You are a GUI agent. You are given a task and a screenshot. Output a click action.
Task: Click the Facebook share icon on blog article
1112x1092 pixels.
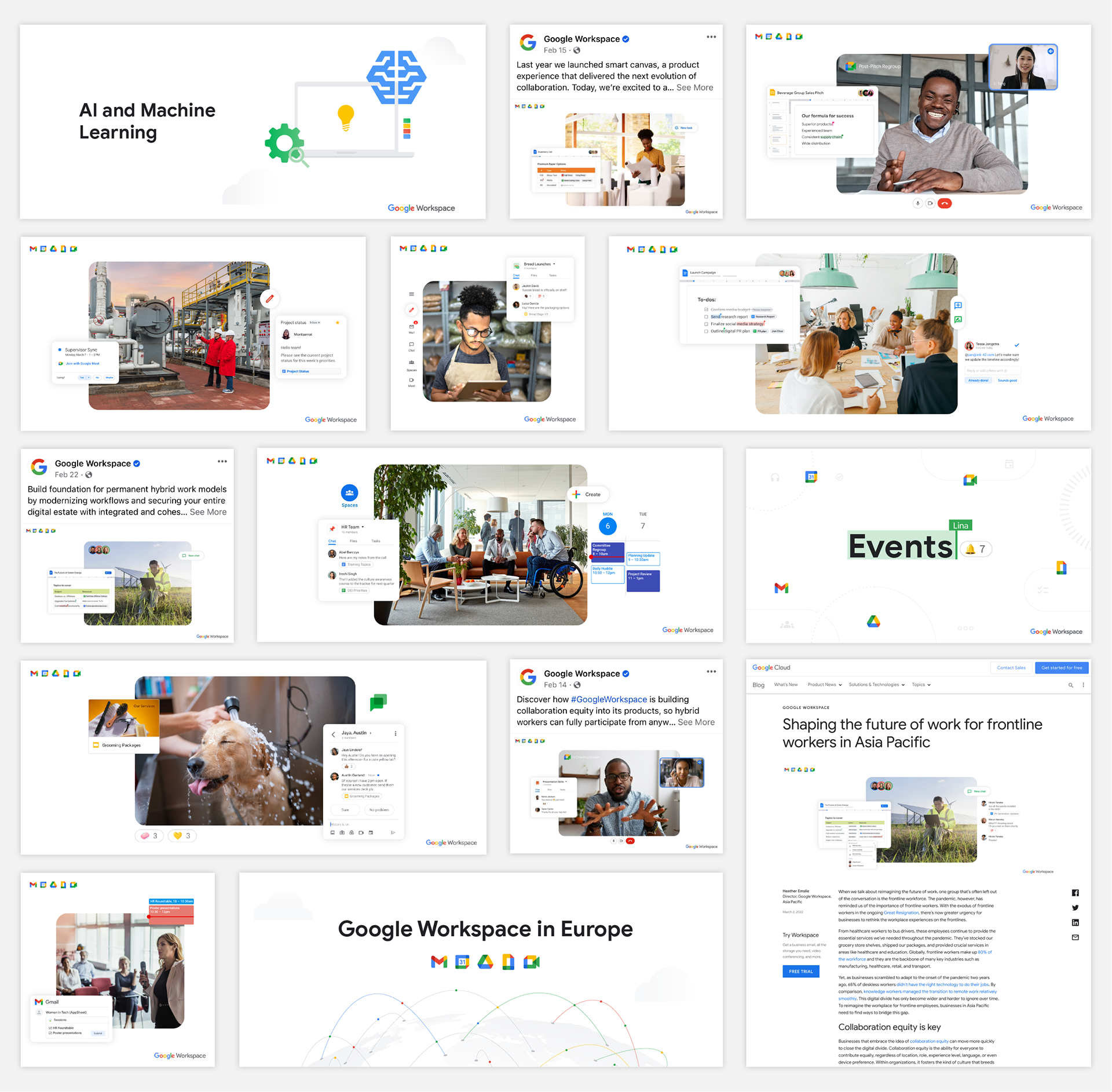point(1075,893)
